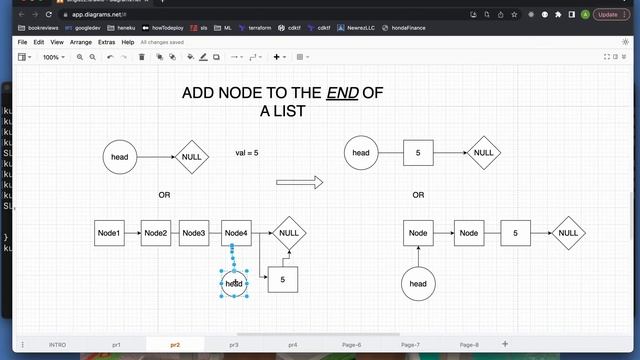
Task: Add a new page with plus icon
Action: pos(505,344)
